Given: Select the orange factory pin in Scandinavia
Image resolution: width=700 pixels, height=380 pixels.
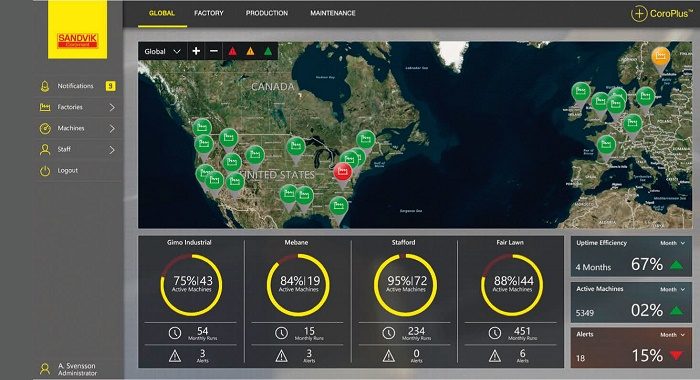Looking at the screenshot, I should tap(660, 57).
